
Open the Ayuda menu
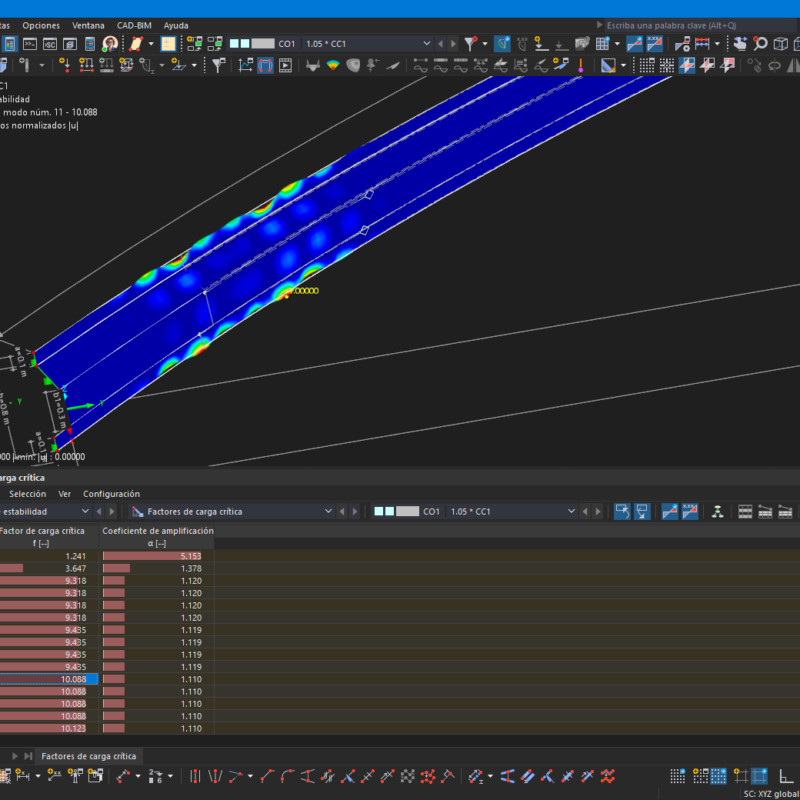click(x=176, y=26)
